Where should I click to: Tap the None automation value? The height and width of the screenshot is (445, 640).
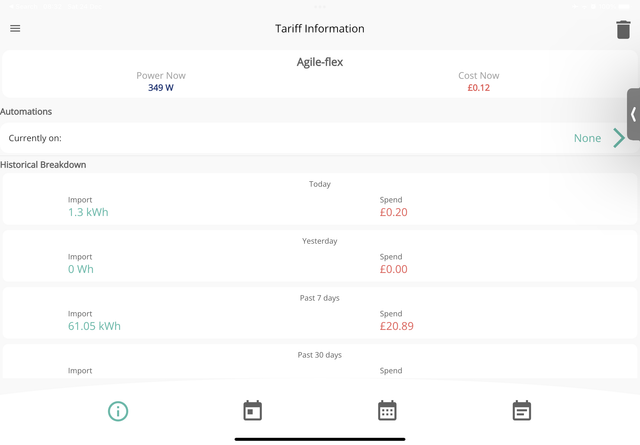(587, 138)
